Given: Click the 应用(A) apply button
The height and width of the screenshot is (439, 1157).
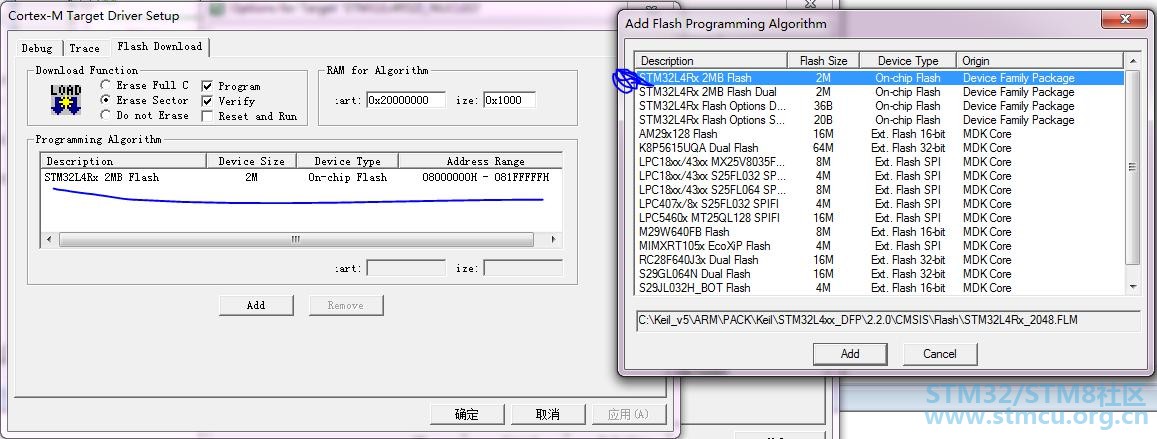Looking at the screenshot, I should tap(628, 415).
